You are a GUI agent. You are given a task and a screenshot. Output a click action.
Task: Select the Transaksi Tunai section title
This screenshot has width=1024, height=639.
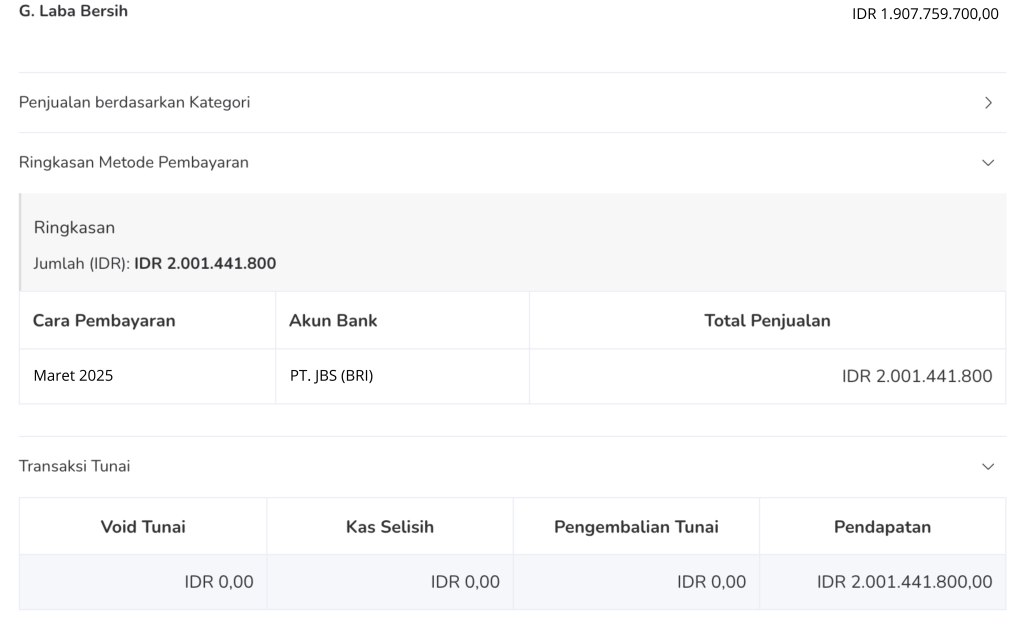click(x=75, y=466)
